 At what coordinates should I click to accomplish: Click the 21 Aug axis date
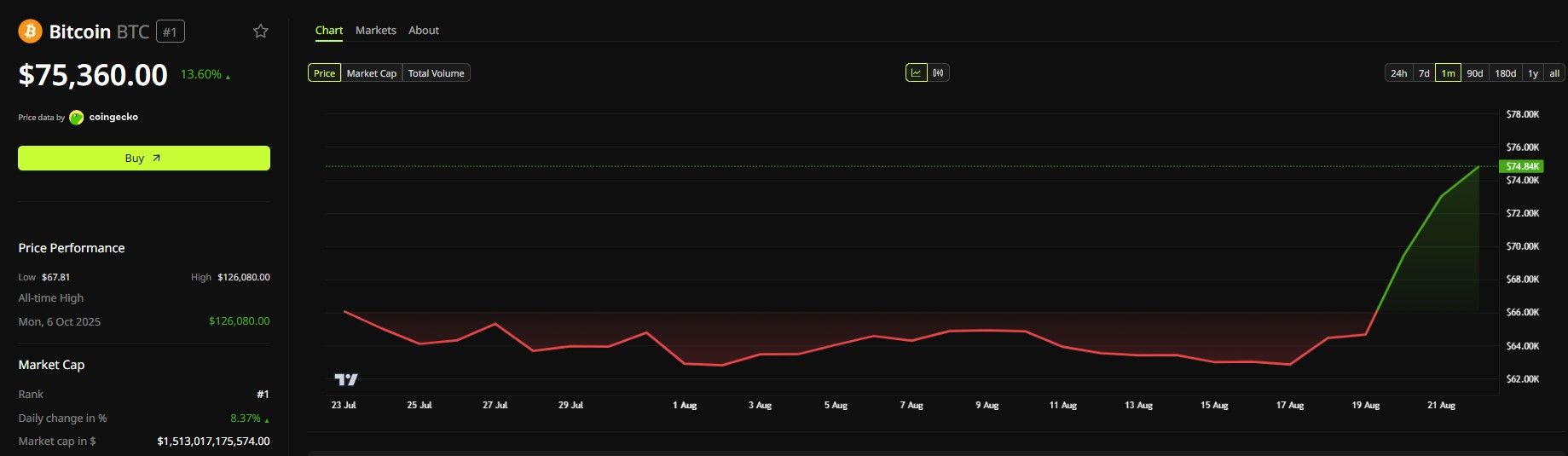point(1442,406)
